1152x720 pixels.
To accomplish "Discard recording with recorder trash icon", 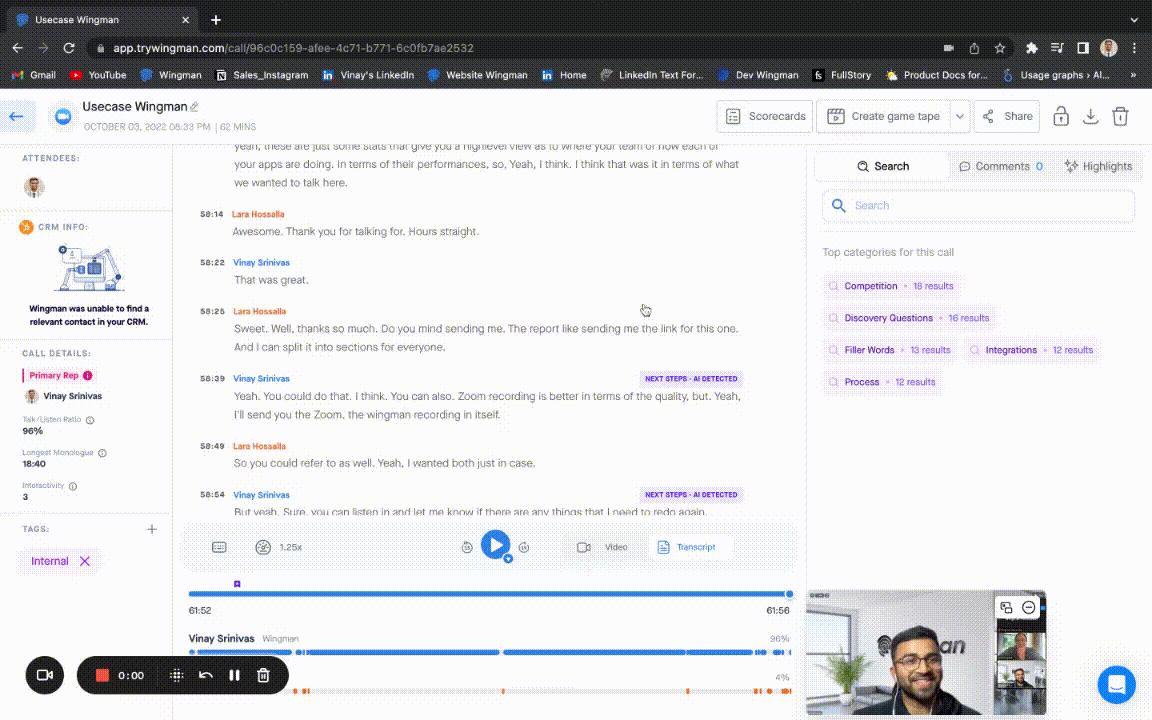I will [x=263, y=675].
